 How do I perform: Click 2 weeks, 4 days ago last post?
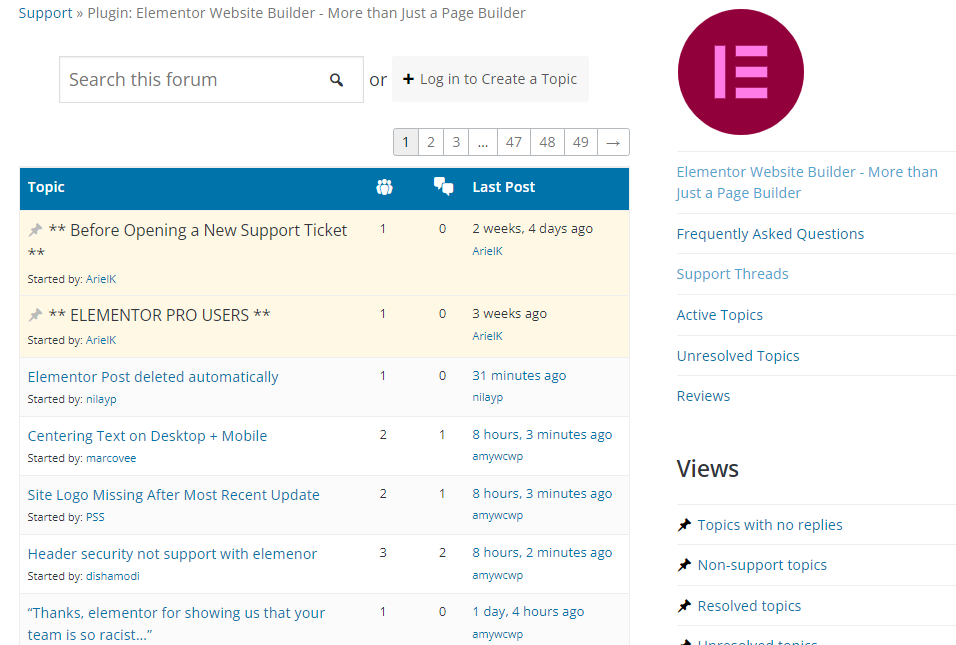pyautogui.click(x=532, y=229)
